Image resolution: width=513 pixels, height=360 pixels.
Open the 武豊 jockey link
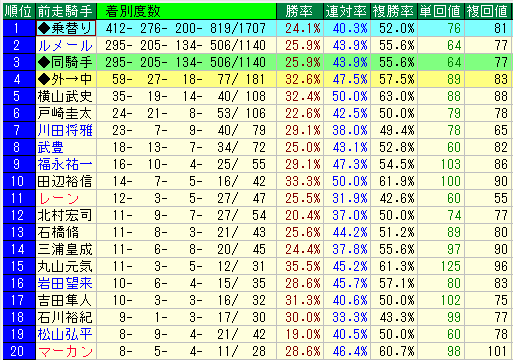(x=50, y=147)
